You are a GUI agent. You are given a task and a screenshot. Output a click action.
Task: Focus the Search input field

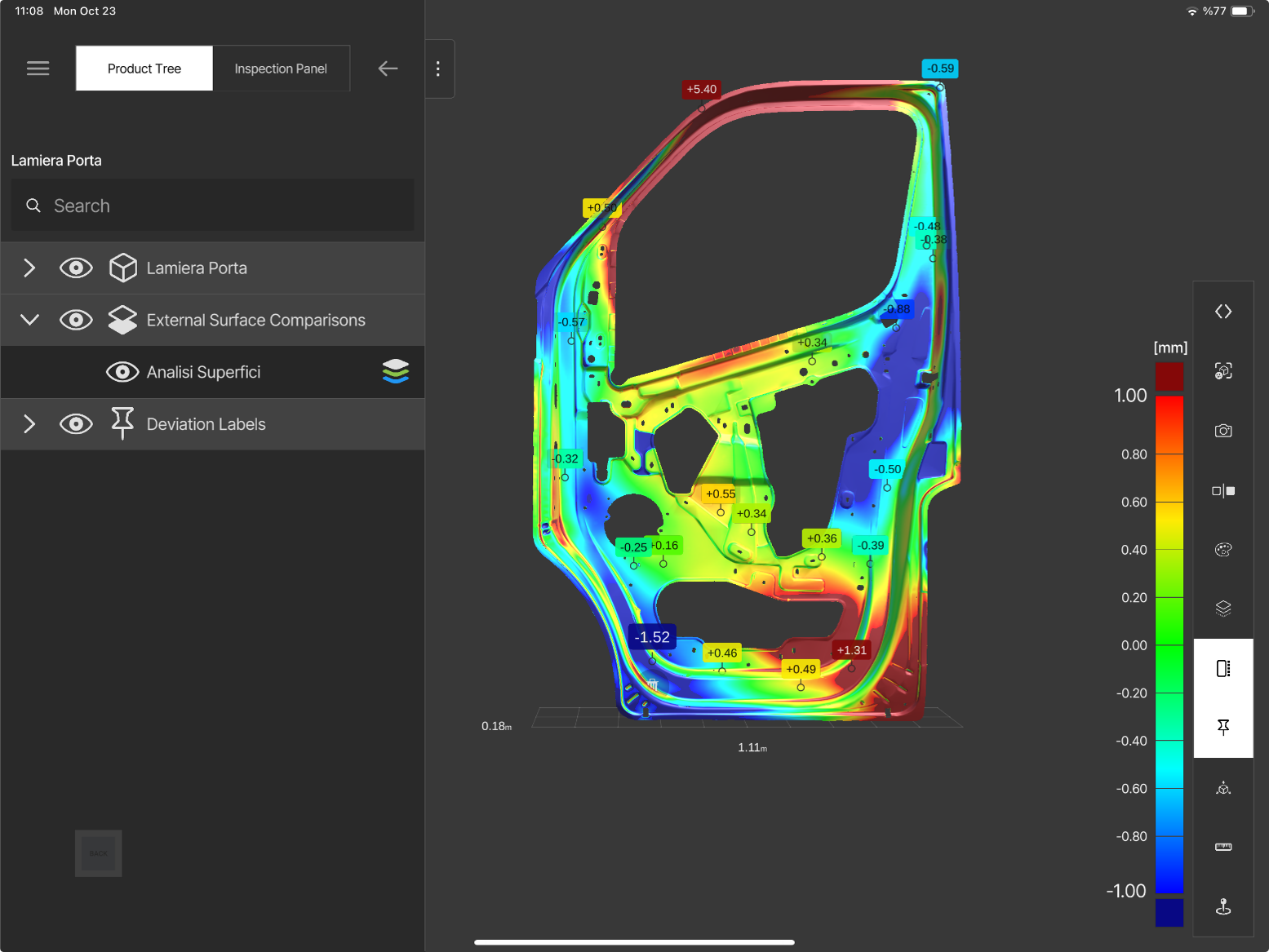click(212, 206)
